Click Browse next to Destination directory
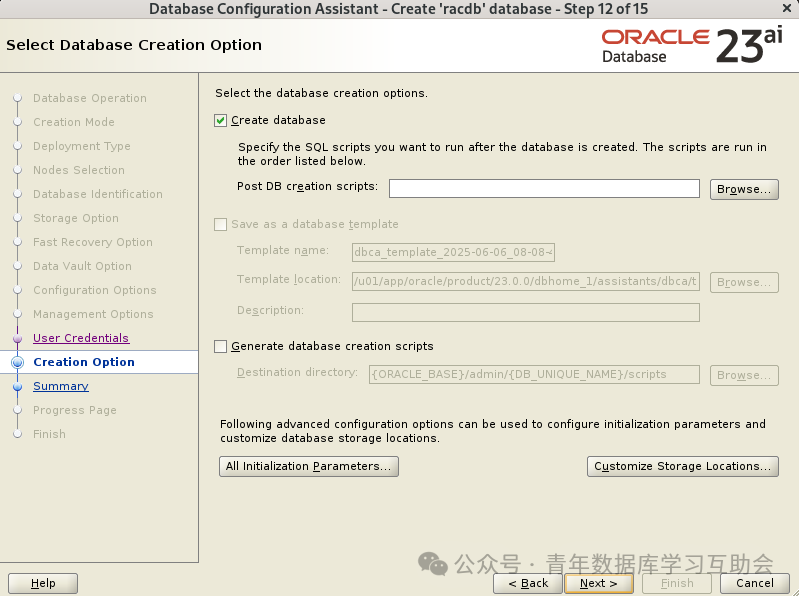Viewport: 799px width, 596px height. [744, 375]
